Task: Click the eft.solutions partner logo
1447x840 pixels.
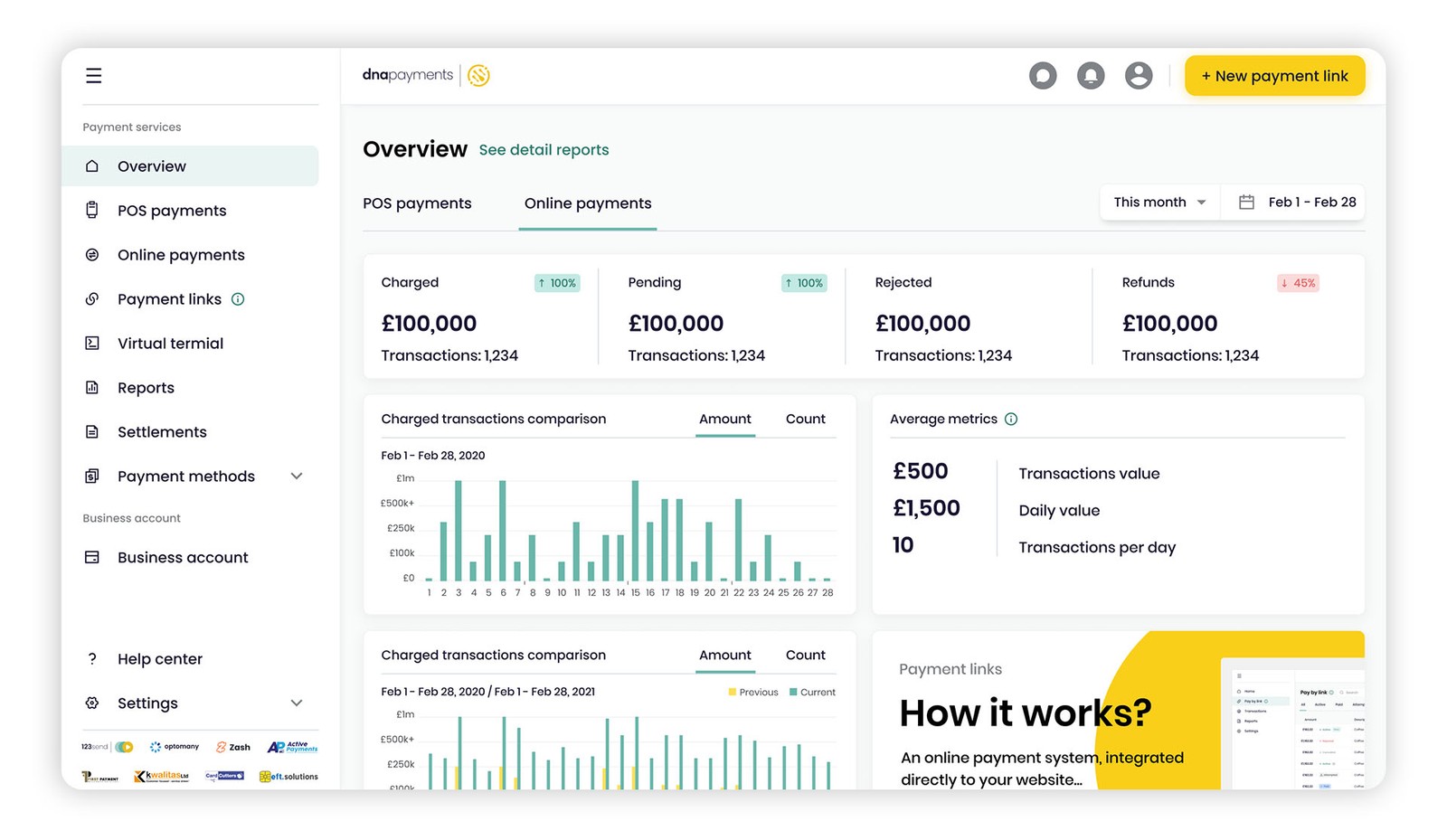Action: pyautogui.click(x=288, y=777)
